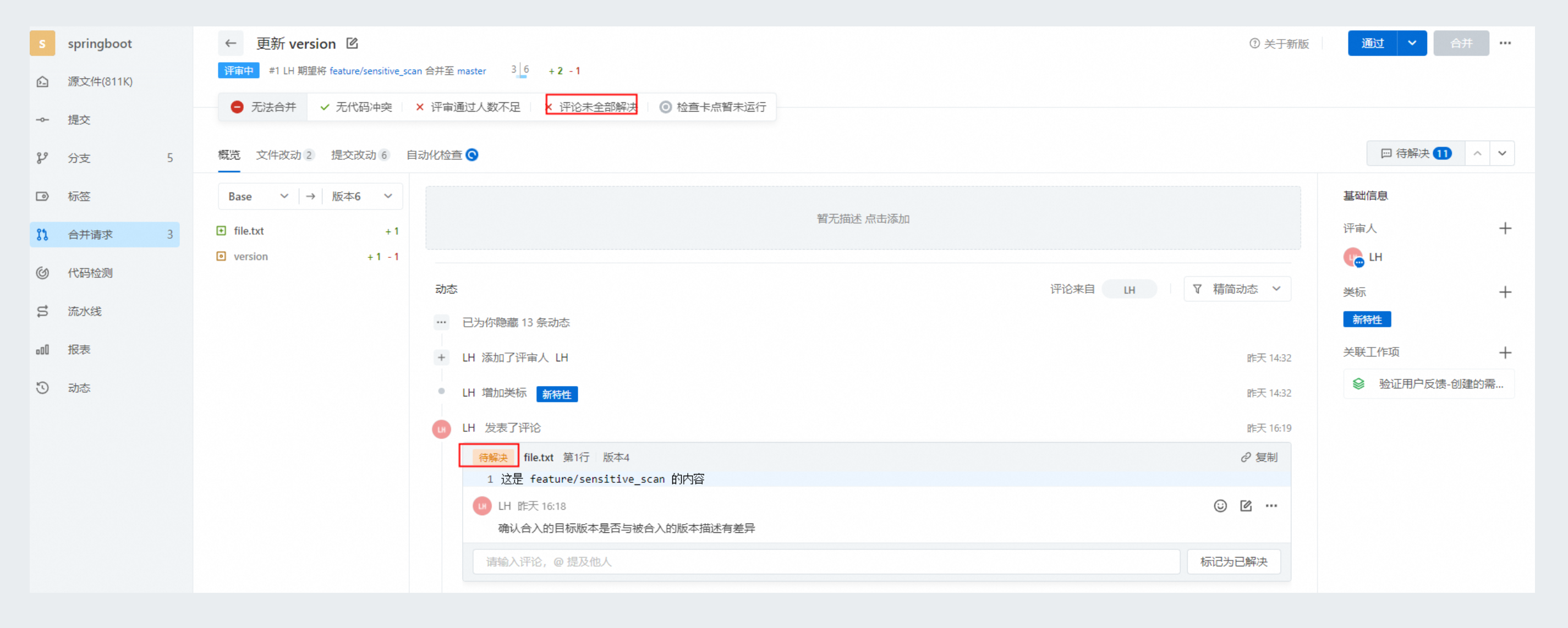Screen dimensions: 1568x628
Task: Open 报表 chart icon in sidebar
Action: [x=42, y=349]
